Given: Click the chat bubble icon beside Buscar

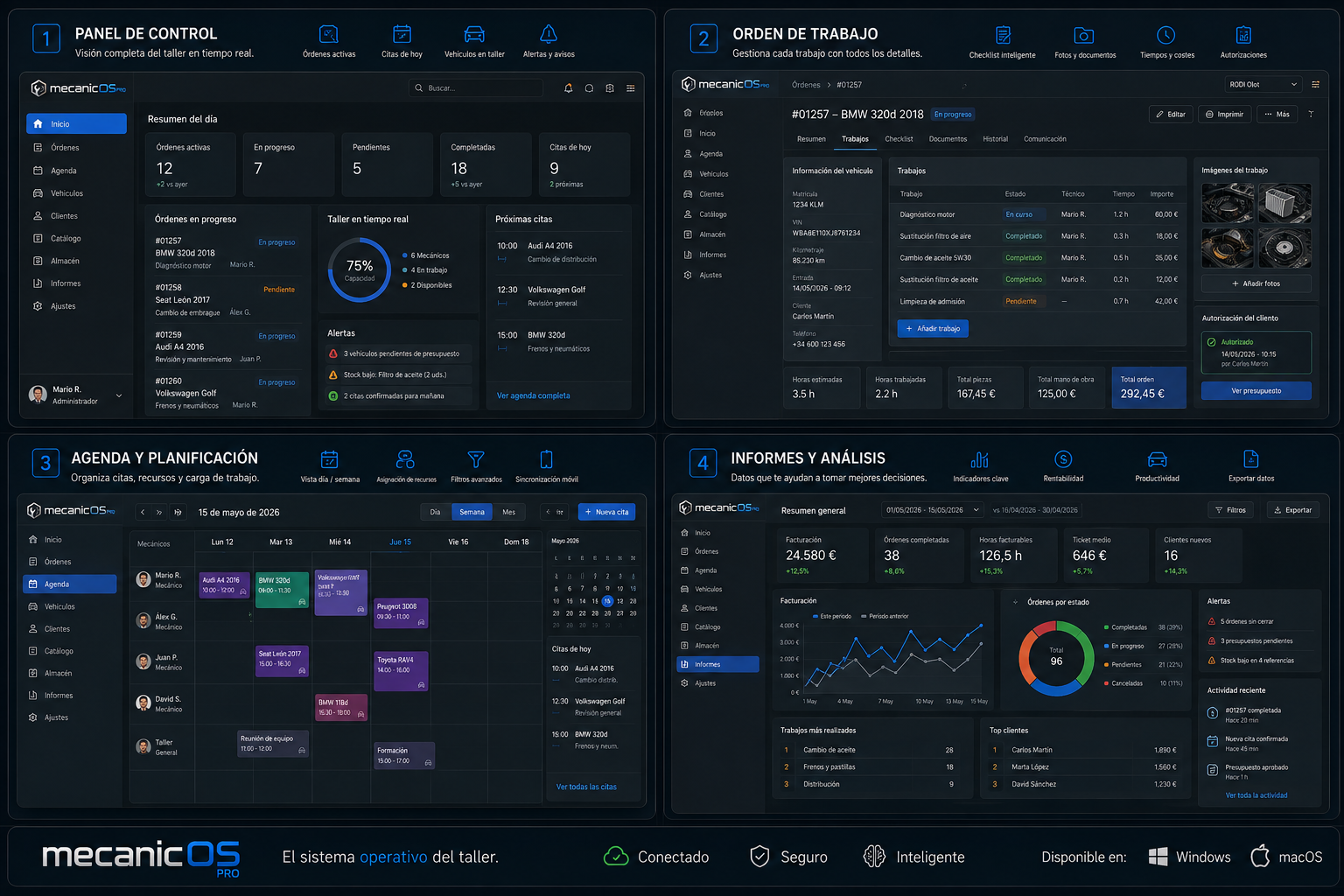Looking at the screenshot, I should point(589,88).
